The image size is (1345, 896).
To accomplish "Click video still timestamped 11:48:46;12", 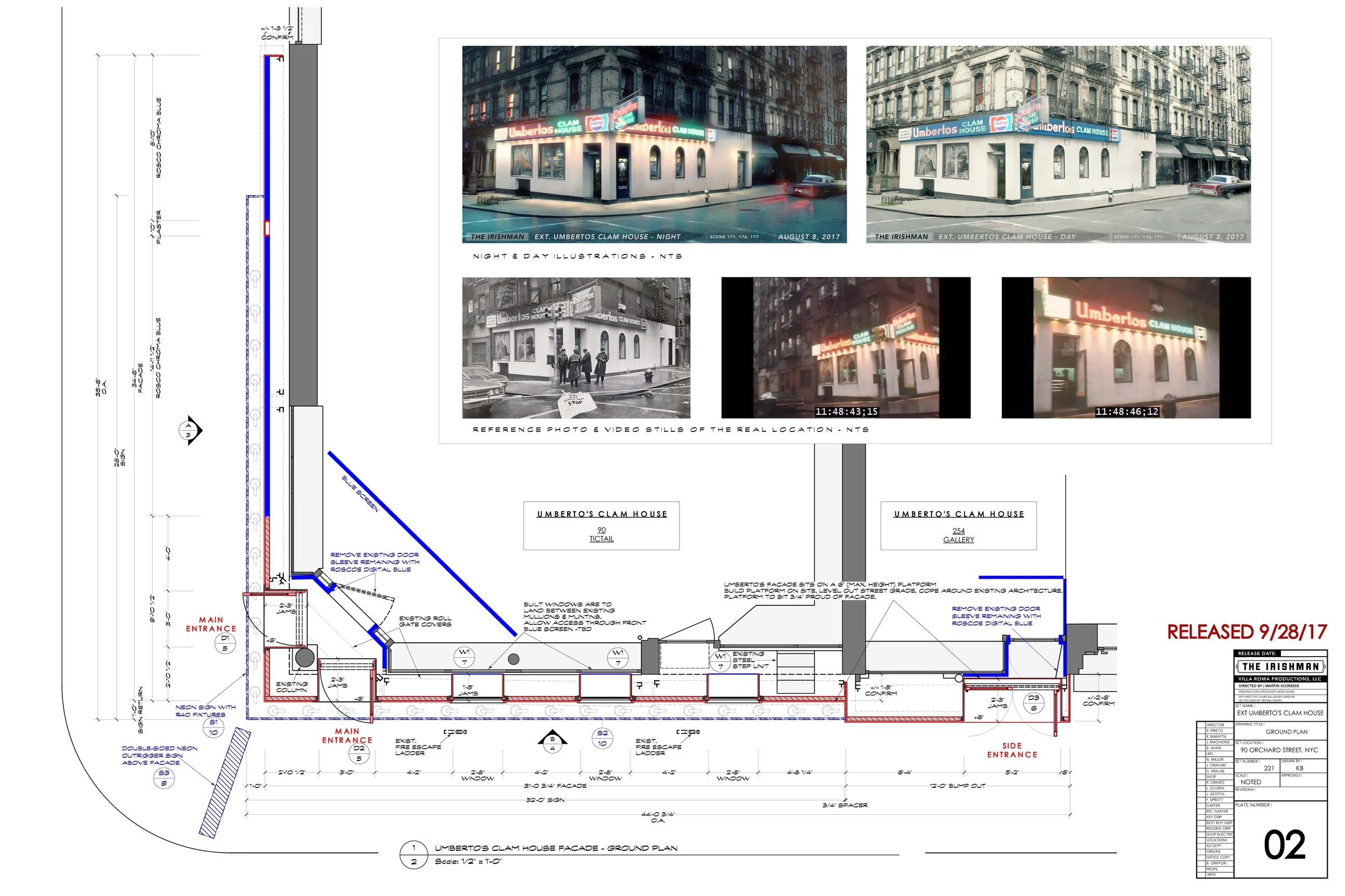I will (x=1125, y=347).
